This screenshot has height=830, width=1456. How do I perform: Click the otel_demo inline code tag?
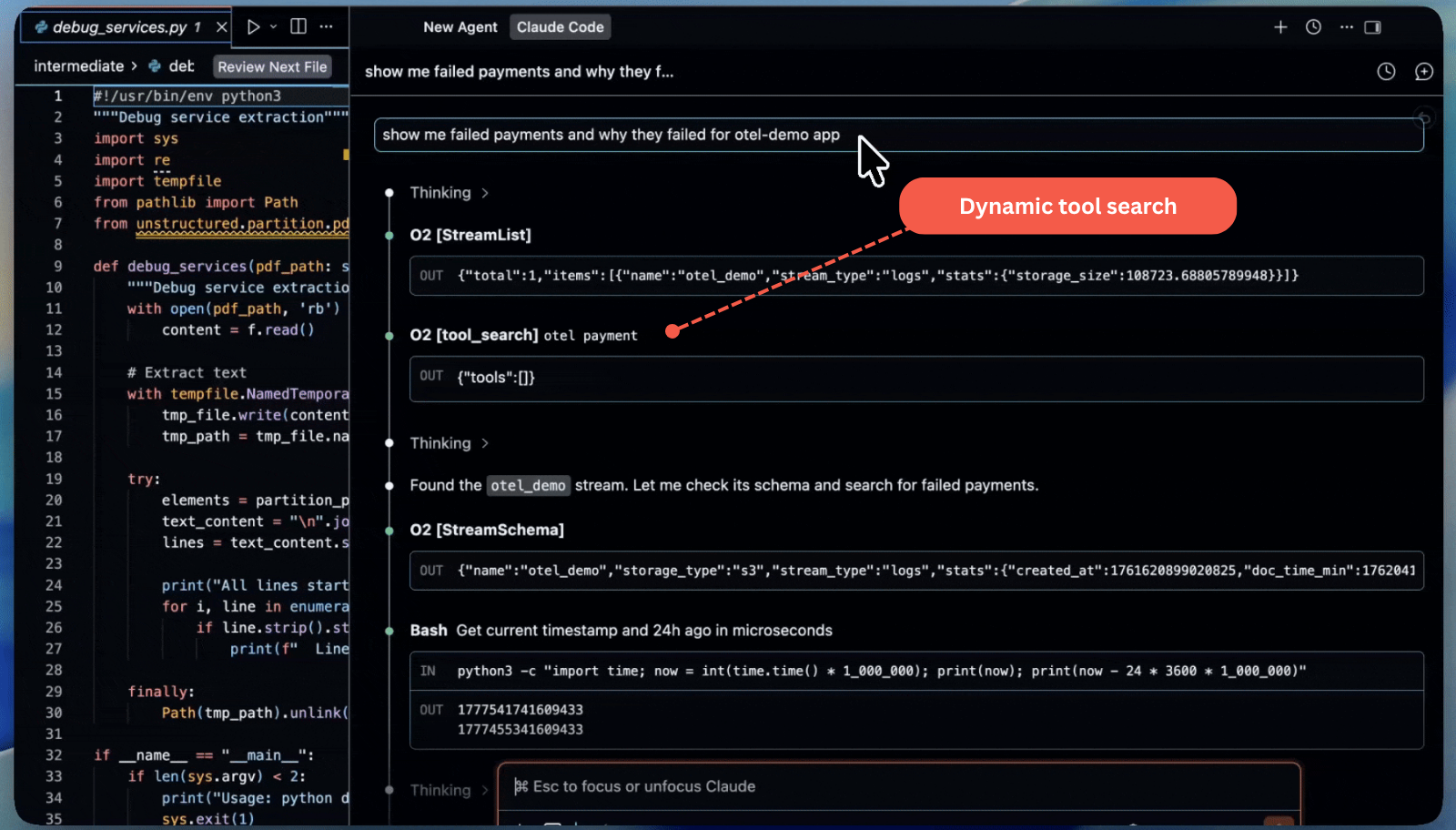click(x=528, y=485)
